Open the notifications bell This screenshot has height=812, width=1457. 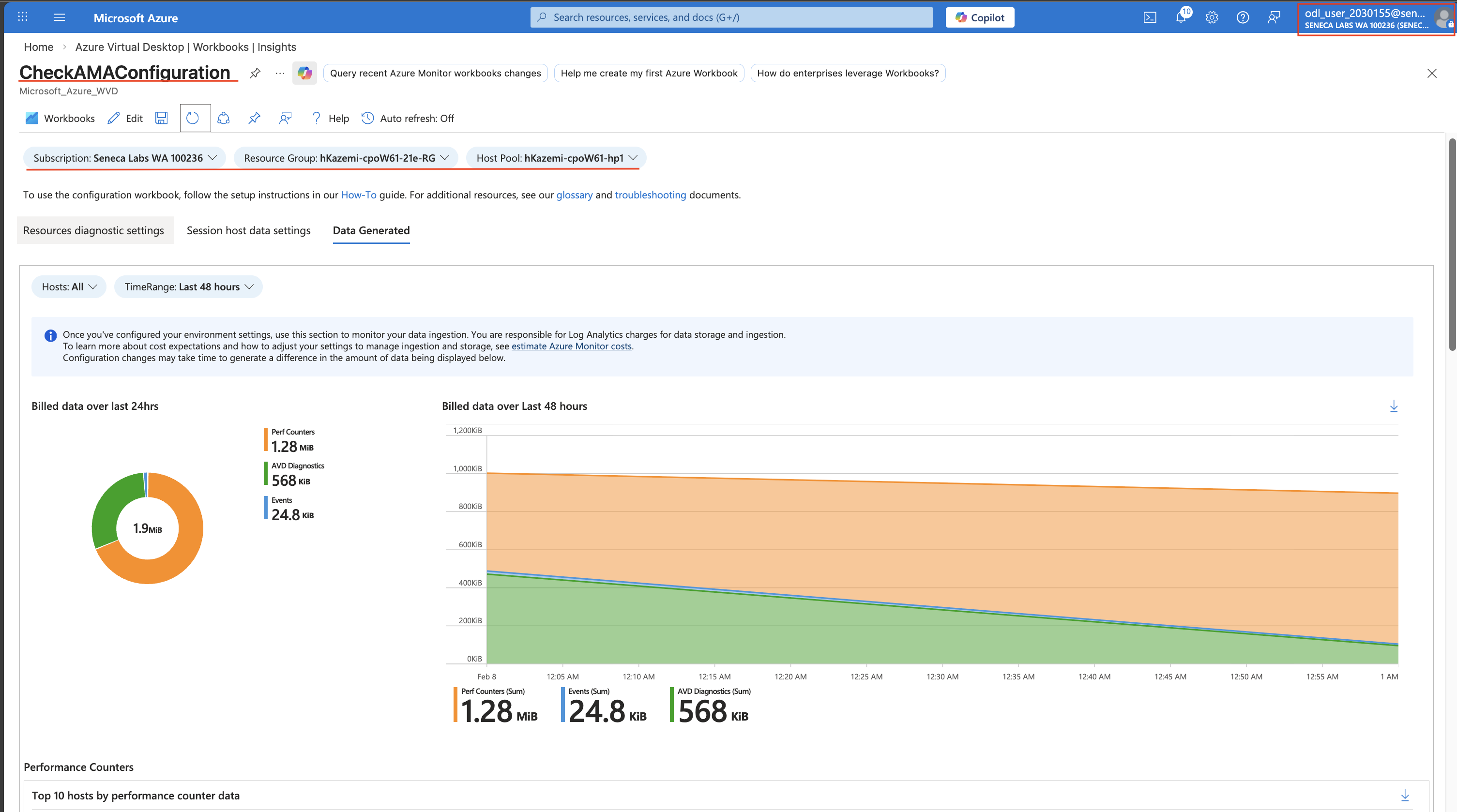[x=1181, y=16]
